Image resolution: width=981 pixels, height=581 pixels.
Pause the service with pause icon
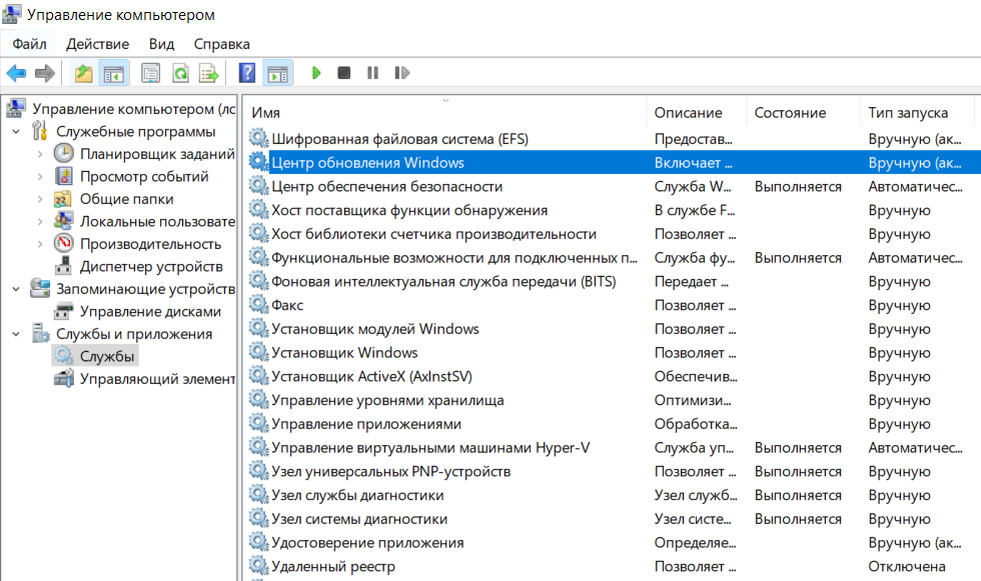[x=373, y=73]
